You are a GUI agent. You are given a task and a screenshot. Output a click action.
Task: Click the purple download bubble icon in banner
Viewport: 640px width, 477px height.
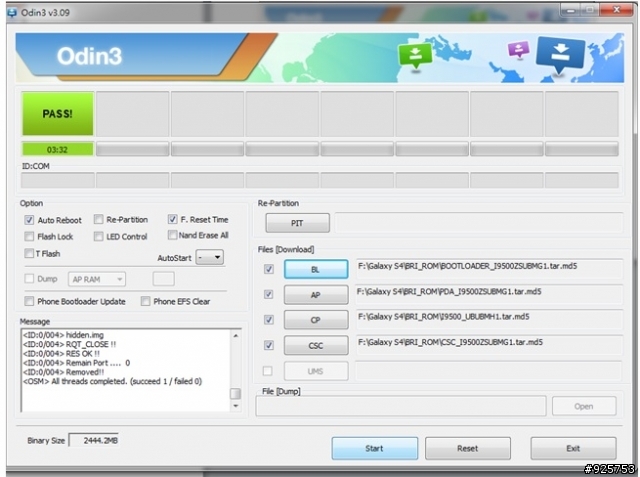pyautogui.click(x=518, y=49)
